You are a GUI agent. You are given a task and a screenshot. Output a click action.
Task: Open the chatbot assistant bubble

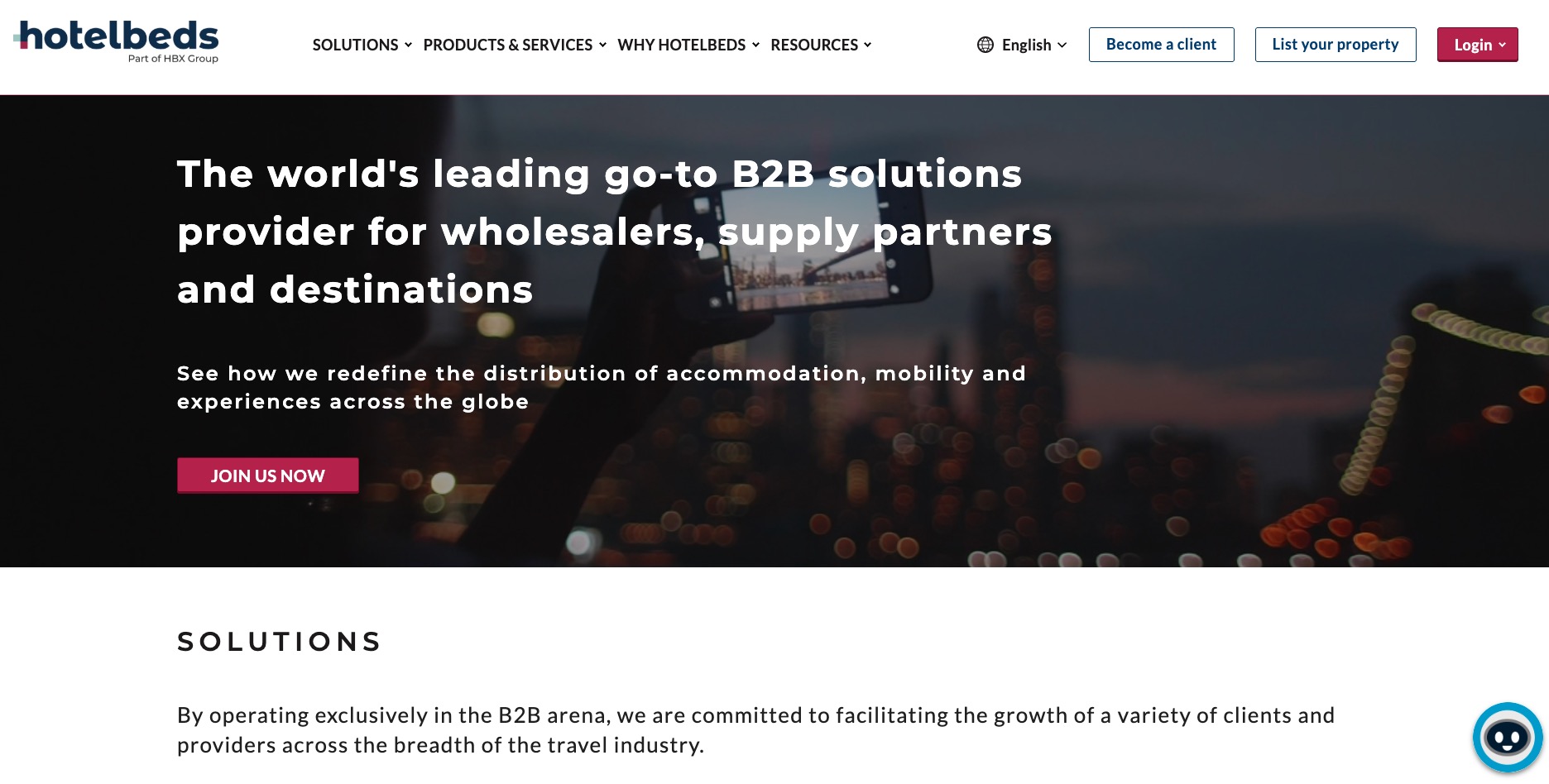tap(1507, 737)
